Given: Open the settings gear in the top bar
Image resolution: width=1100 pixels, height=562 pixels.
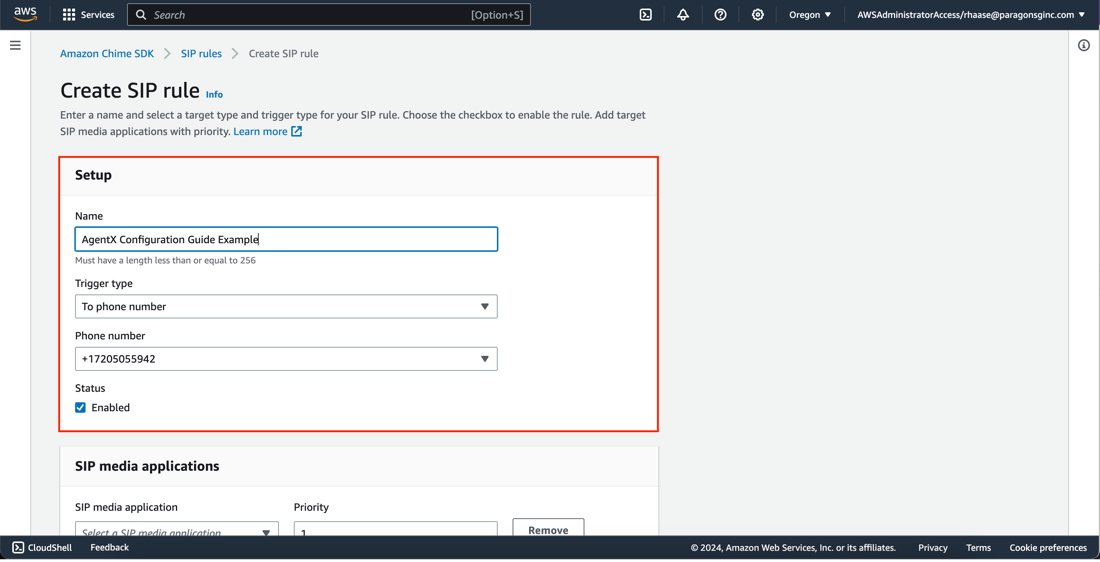Looking at the screenshot, I should pos(758,15).
